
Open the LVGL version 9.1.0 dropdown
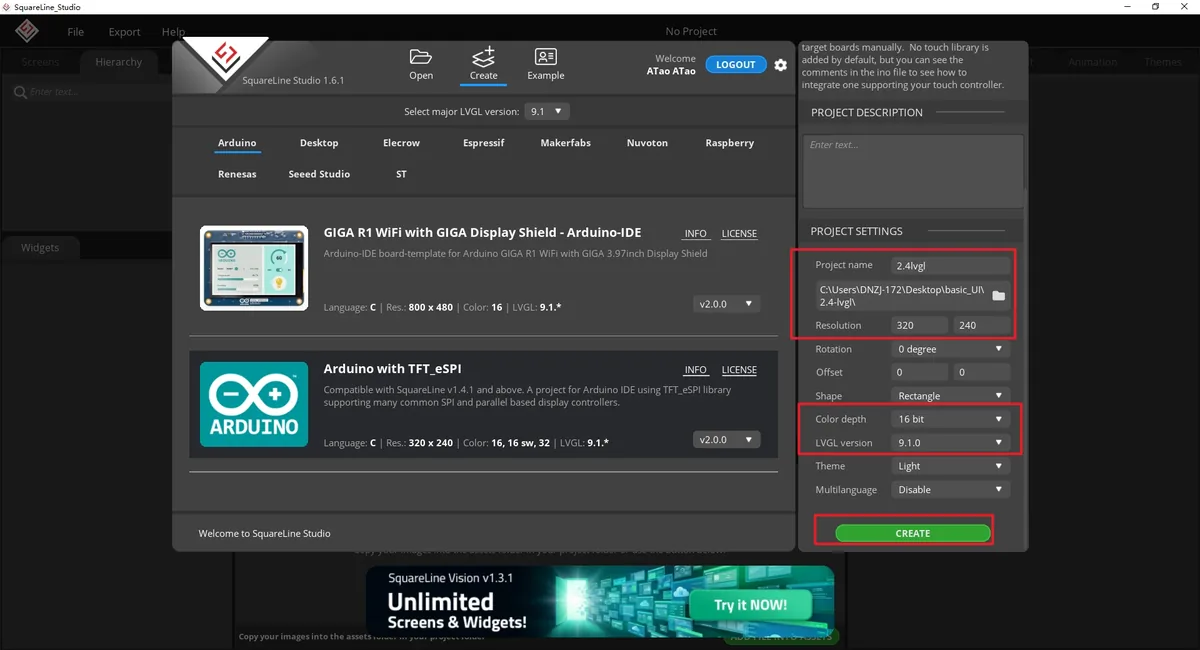click(950, 442)
